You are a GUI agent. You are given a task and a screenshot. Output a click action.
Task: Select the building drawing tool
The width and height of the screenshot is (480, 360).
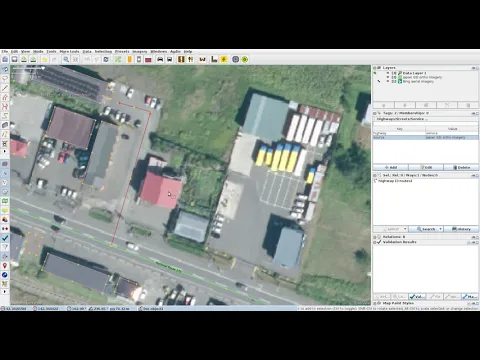[x=5, y=125]
